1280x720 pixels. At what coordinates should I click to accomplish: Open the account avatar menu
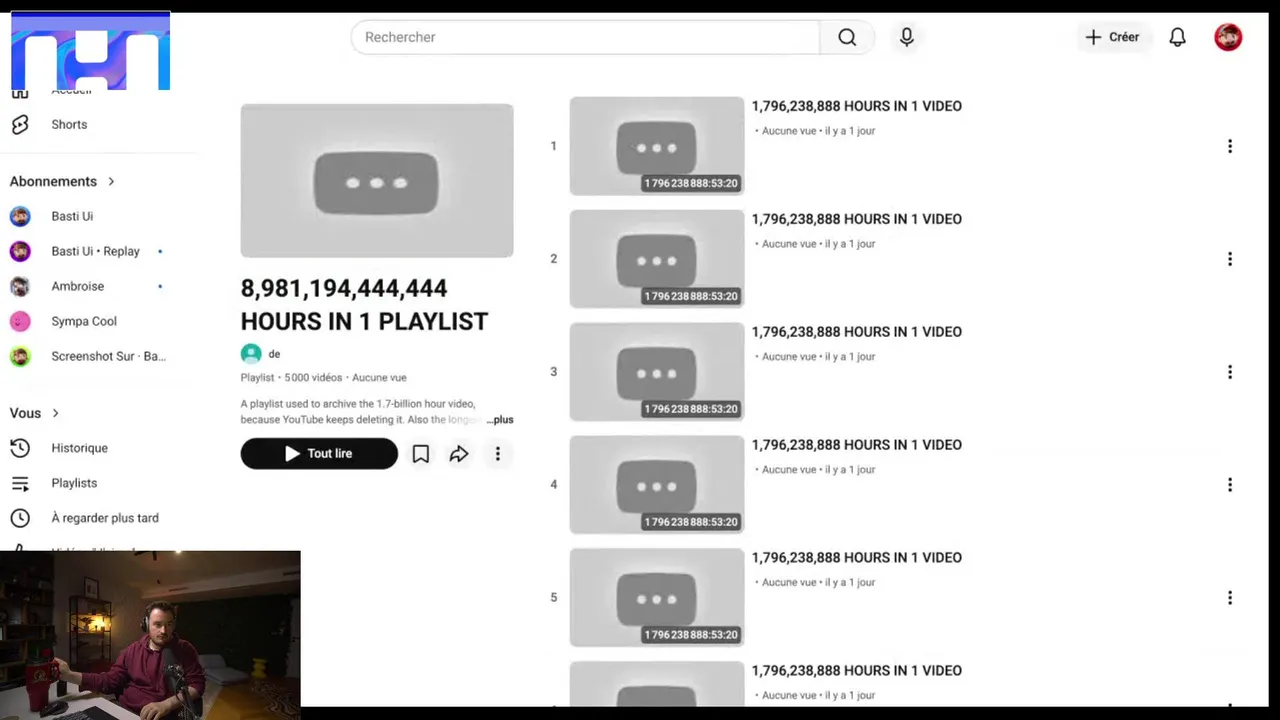pos(1228,37)
